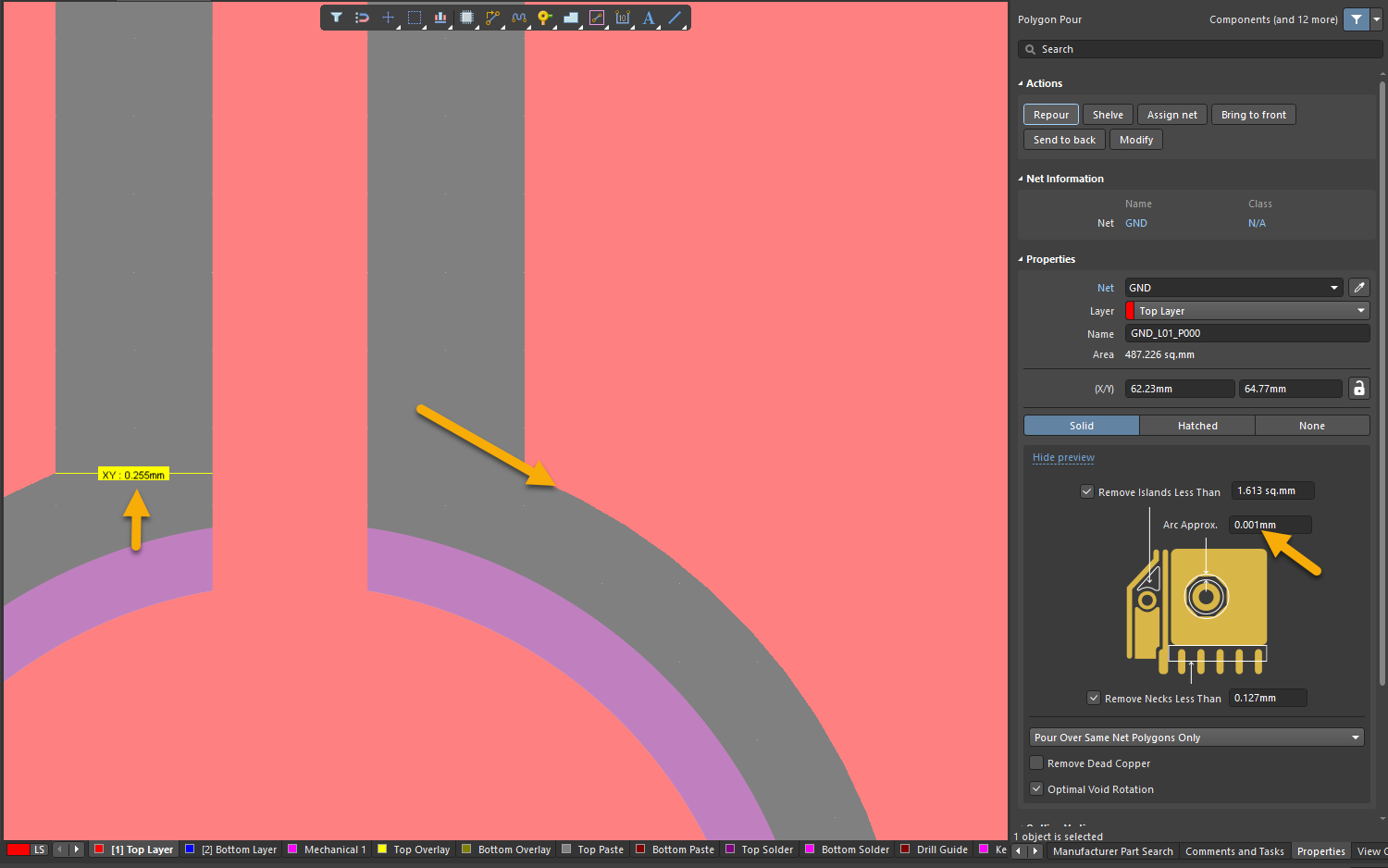Click the panel tabs left arrow
Viewport: 1388px width, 868px height.
[1019, 851]
